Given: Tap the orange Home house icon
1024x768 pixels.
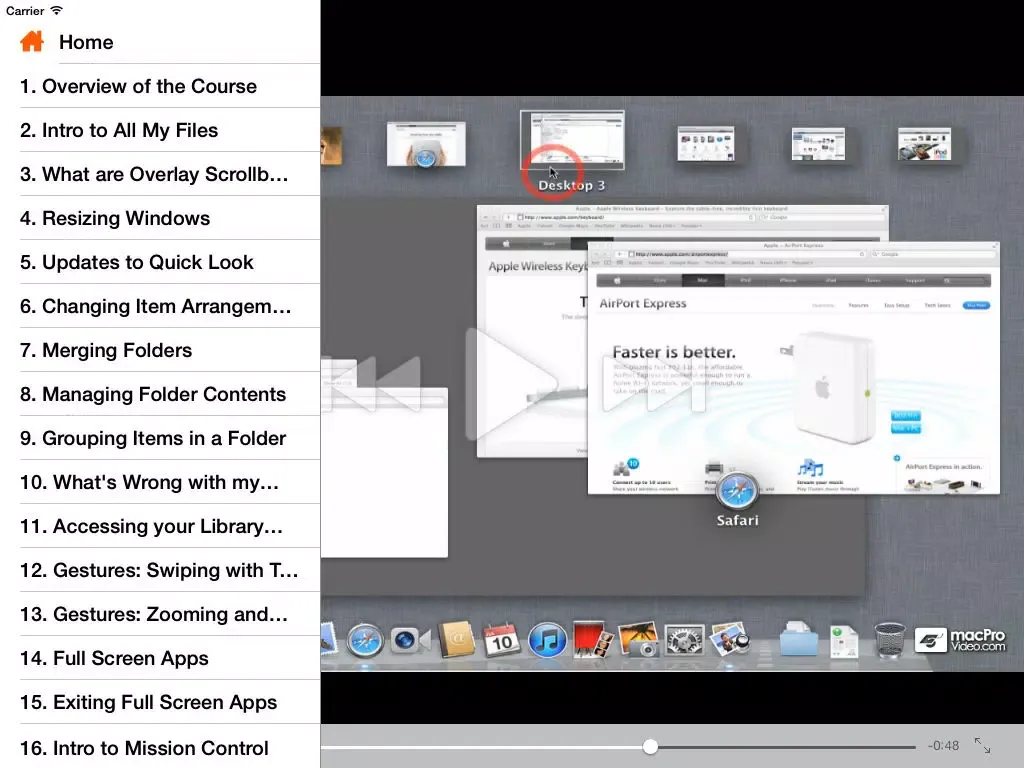Looking at the screenshot, I should click(x=31, y=42).
